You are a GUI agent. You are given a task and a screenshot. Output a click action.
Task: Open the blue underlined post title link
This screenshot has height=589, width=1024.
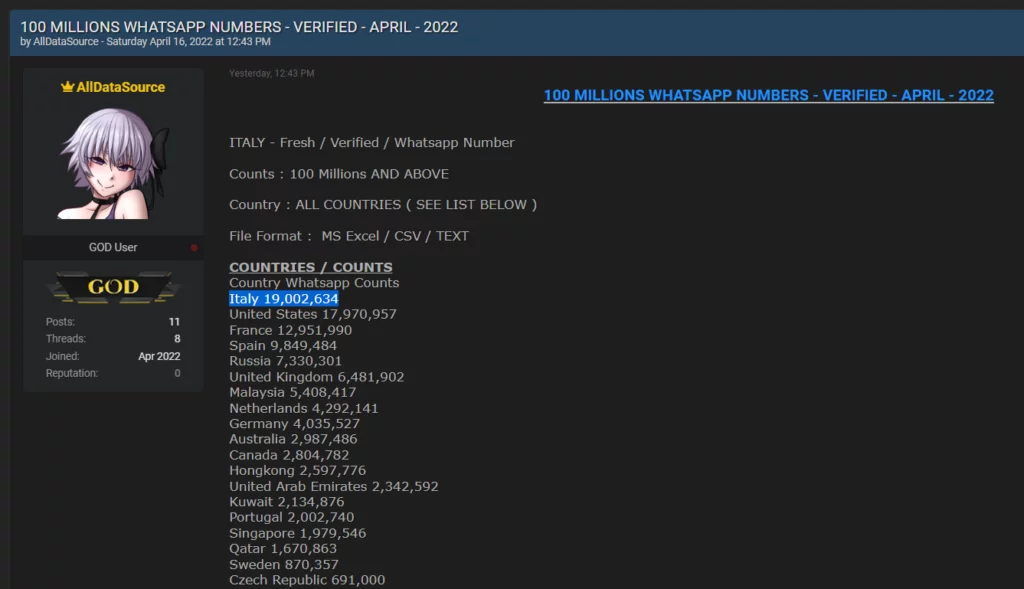[768, 96]
